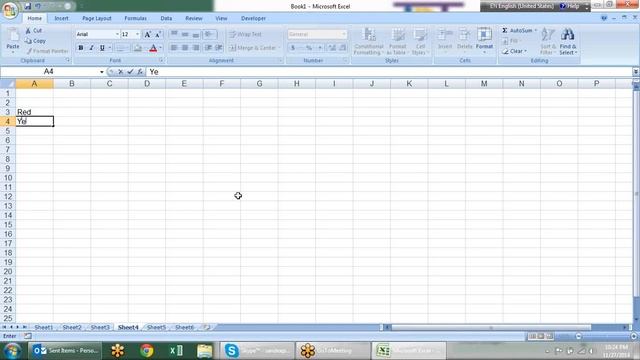The image size is (640, 360).
Task: Open the Cell Styles gallery
Action: coord(419,41)
